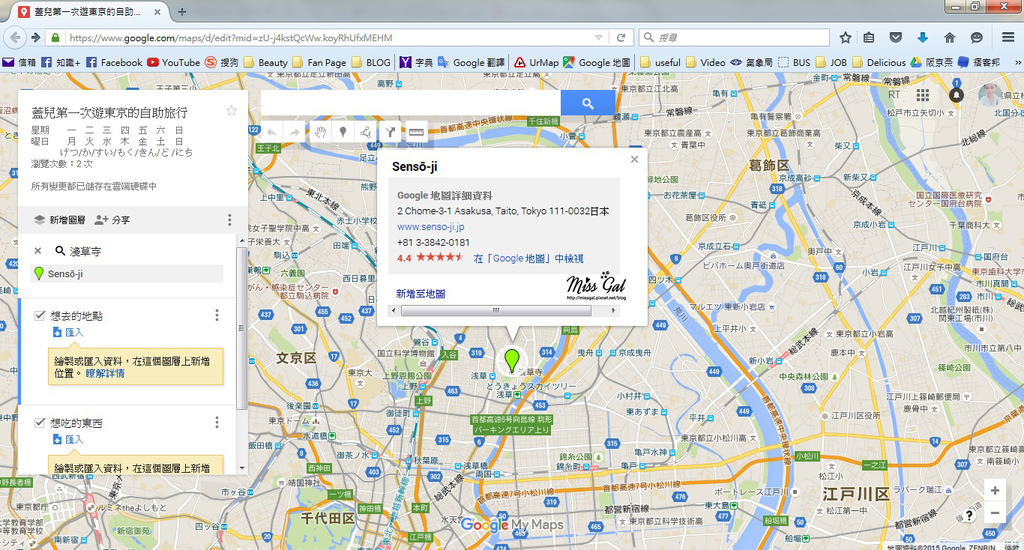Click 分享 share button
This screenshot has width=1024, height=550.
[112, 219]
